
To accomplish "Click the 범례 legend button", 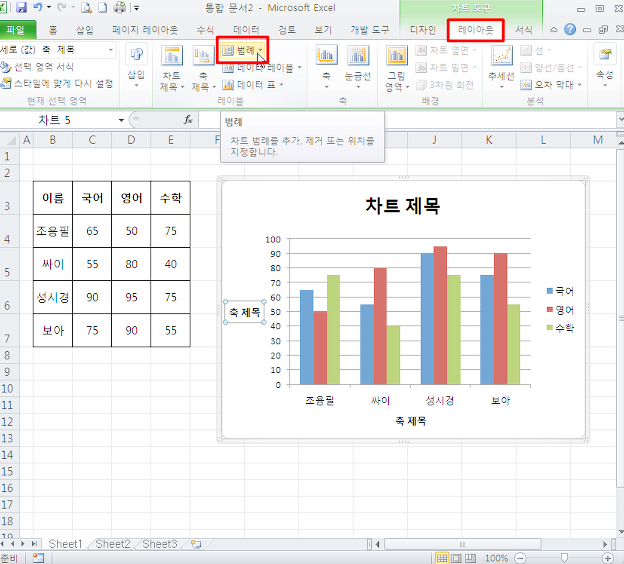I will point(243,50).
